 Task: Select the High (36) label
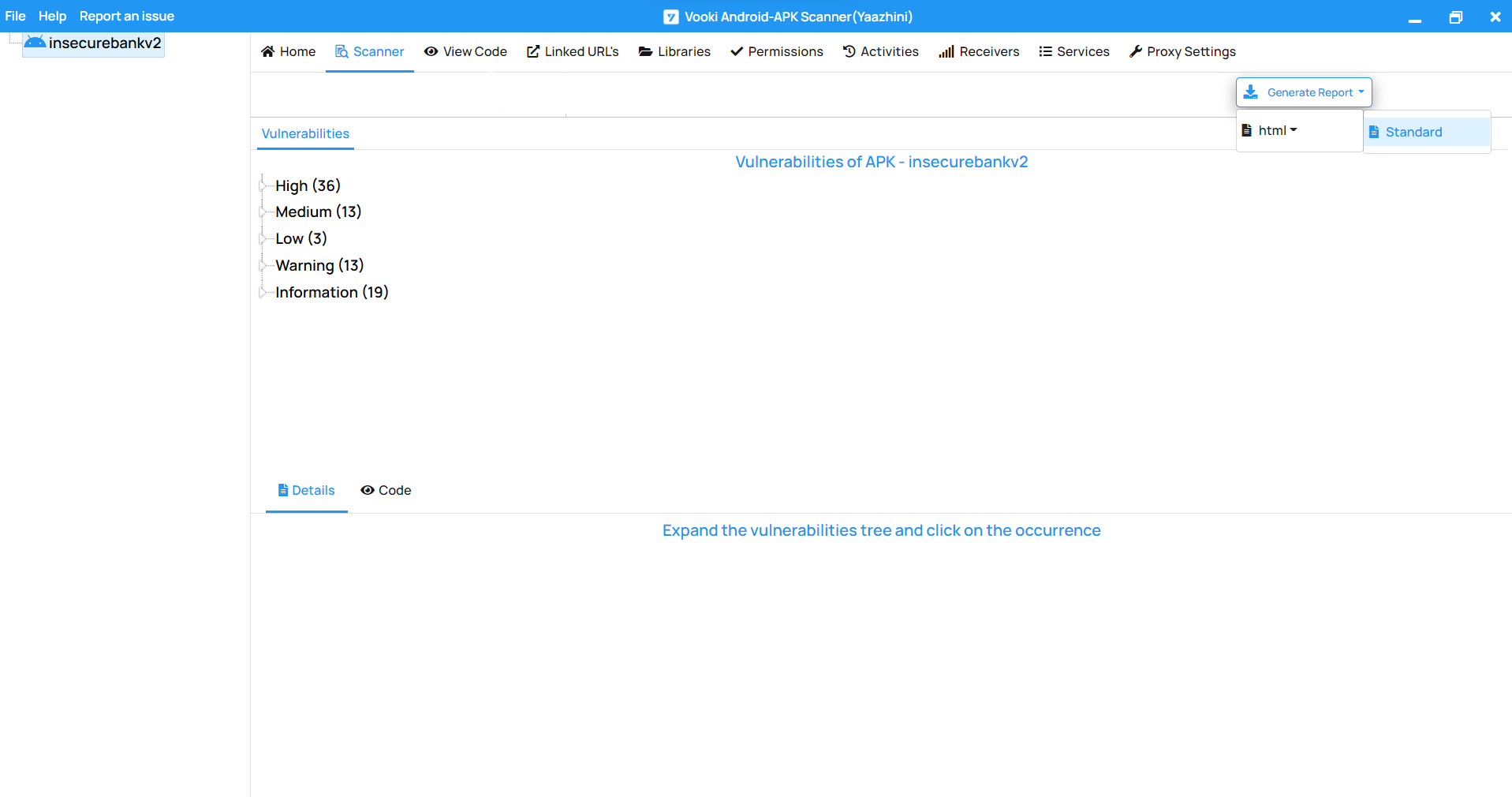click(x=308, y=185)
